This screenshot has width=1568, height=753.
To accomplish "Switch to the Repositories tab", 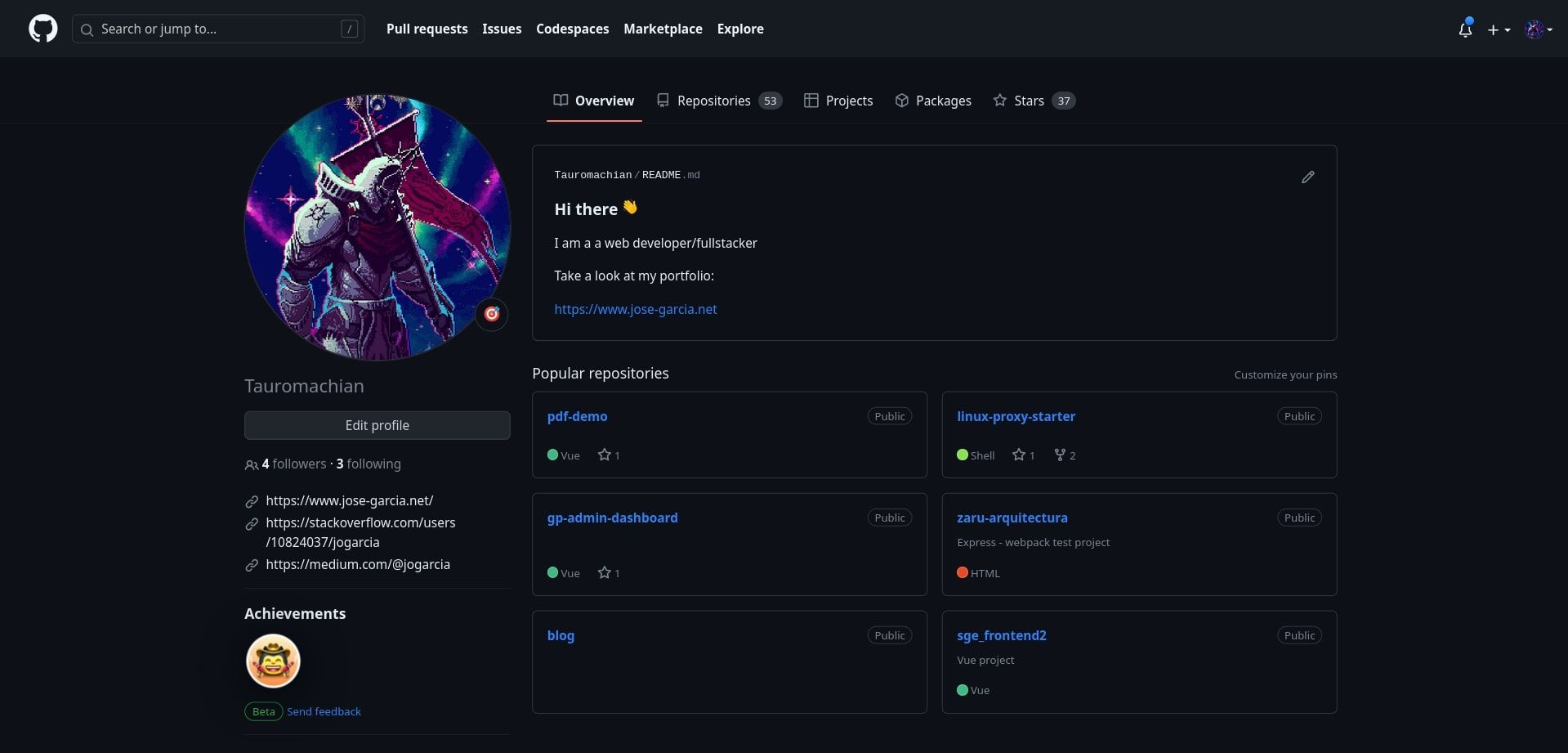I will (714, 101).
